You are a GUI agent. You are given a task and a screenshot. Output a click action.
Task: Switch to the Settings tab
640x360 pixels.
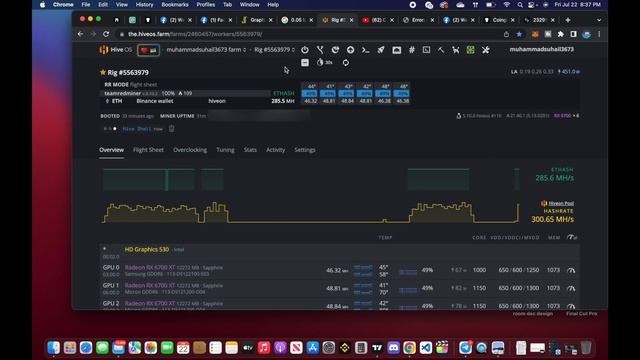(x=305, y=150)
